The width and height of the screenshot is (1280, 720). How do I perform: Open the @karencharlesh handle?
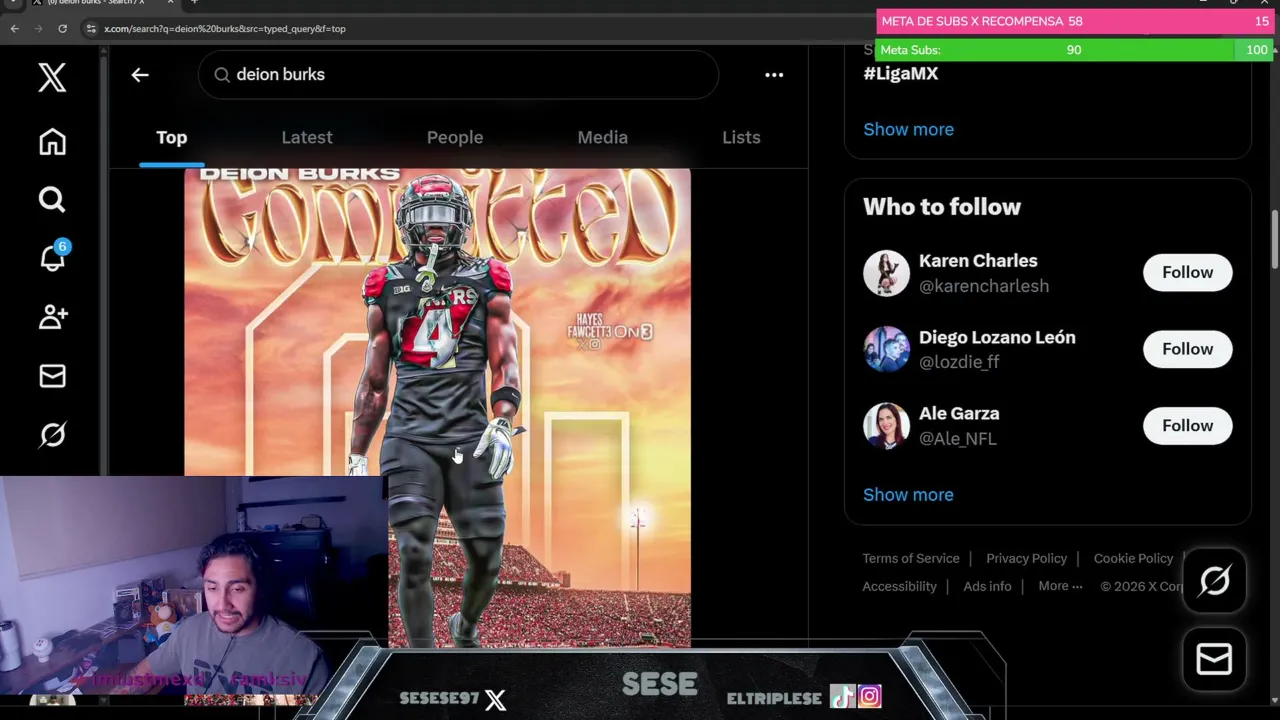click(983, 286)
